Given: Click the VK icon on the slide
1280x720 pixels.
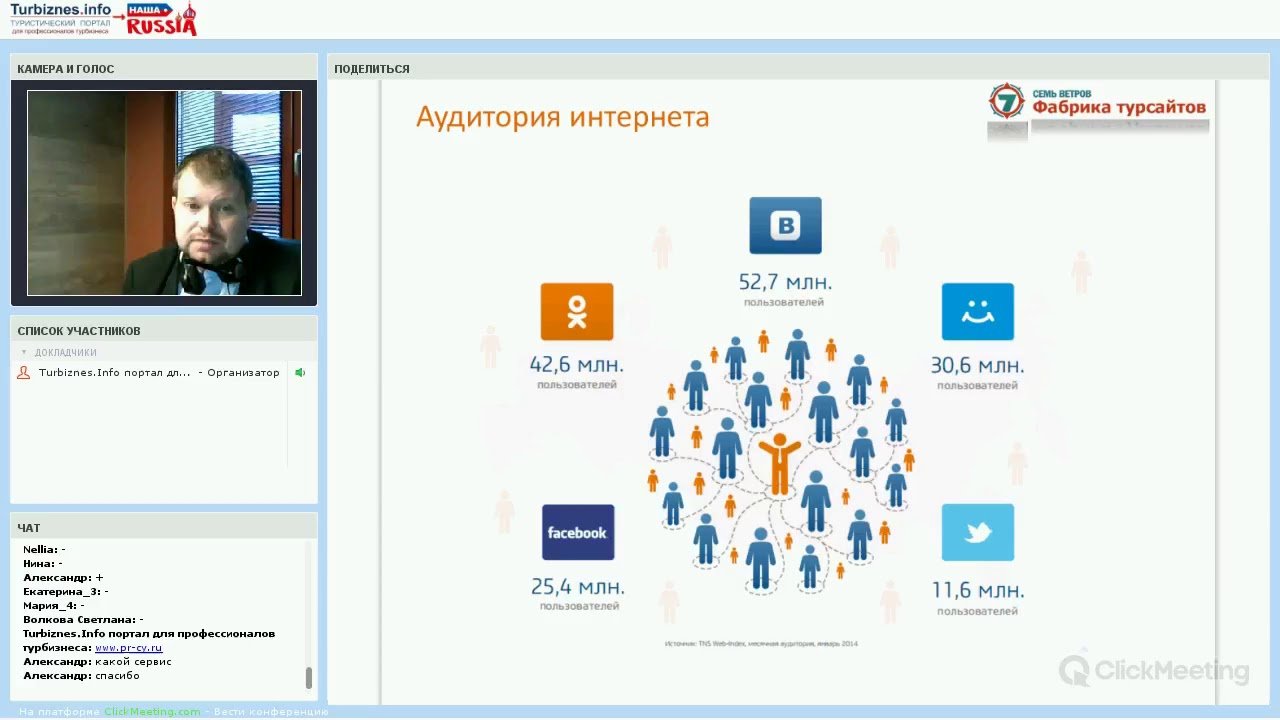Looking at the screenshot, I should pyautogui.click(x=785, y=225).
